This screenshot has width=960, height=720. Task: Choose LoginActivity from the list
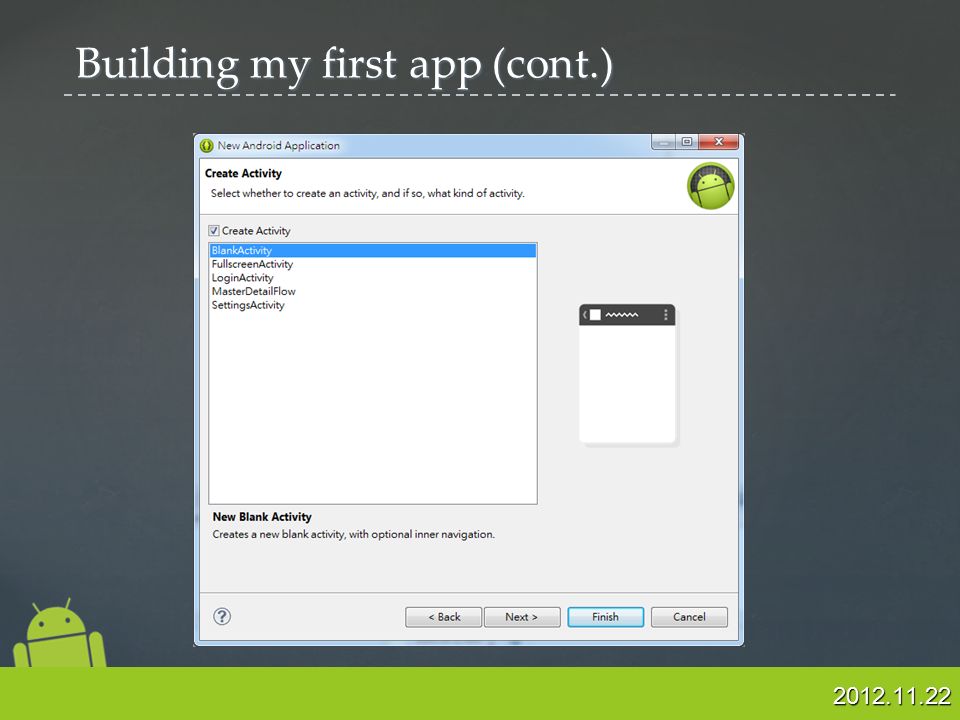(372, 277)
